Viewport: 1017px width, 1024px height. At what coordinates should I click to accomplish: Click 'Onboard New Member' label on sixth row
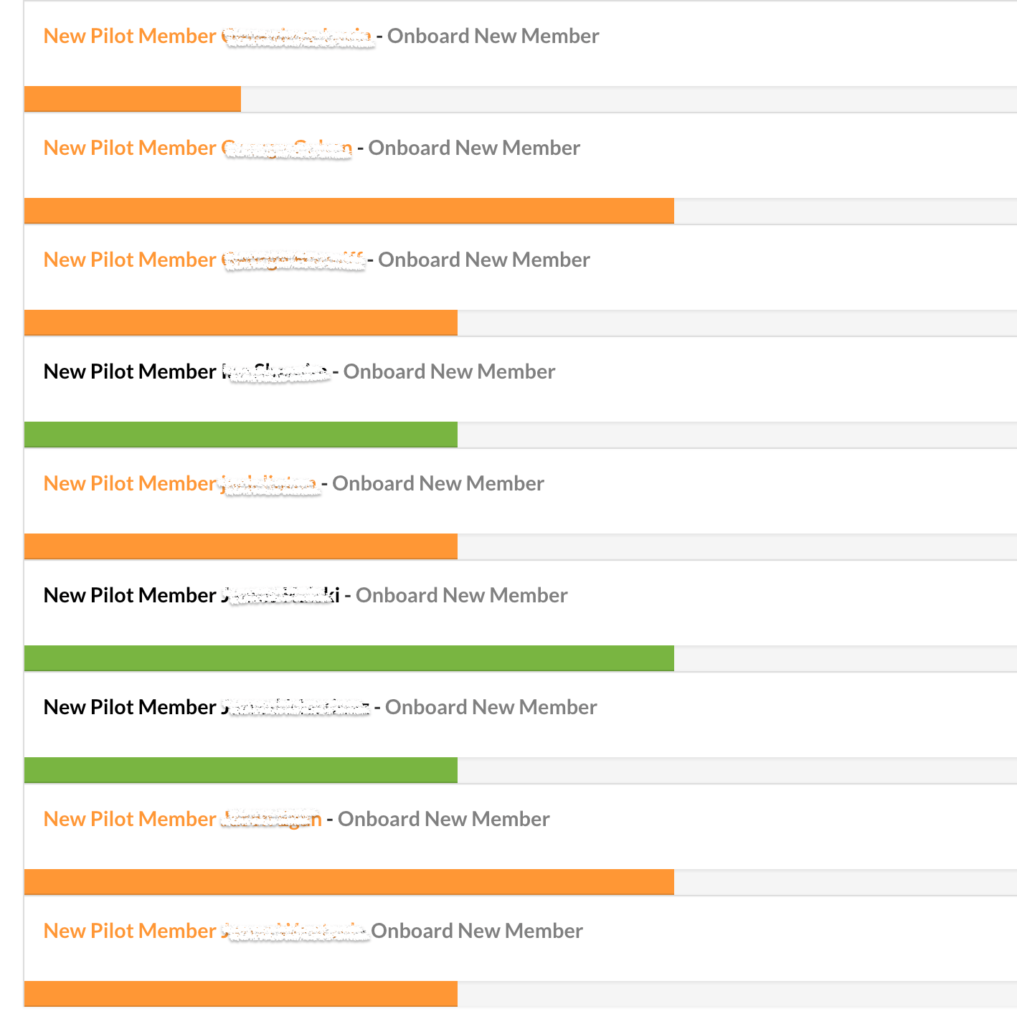pos(461,594)
